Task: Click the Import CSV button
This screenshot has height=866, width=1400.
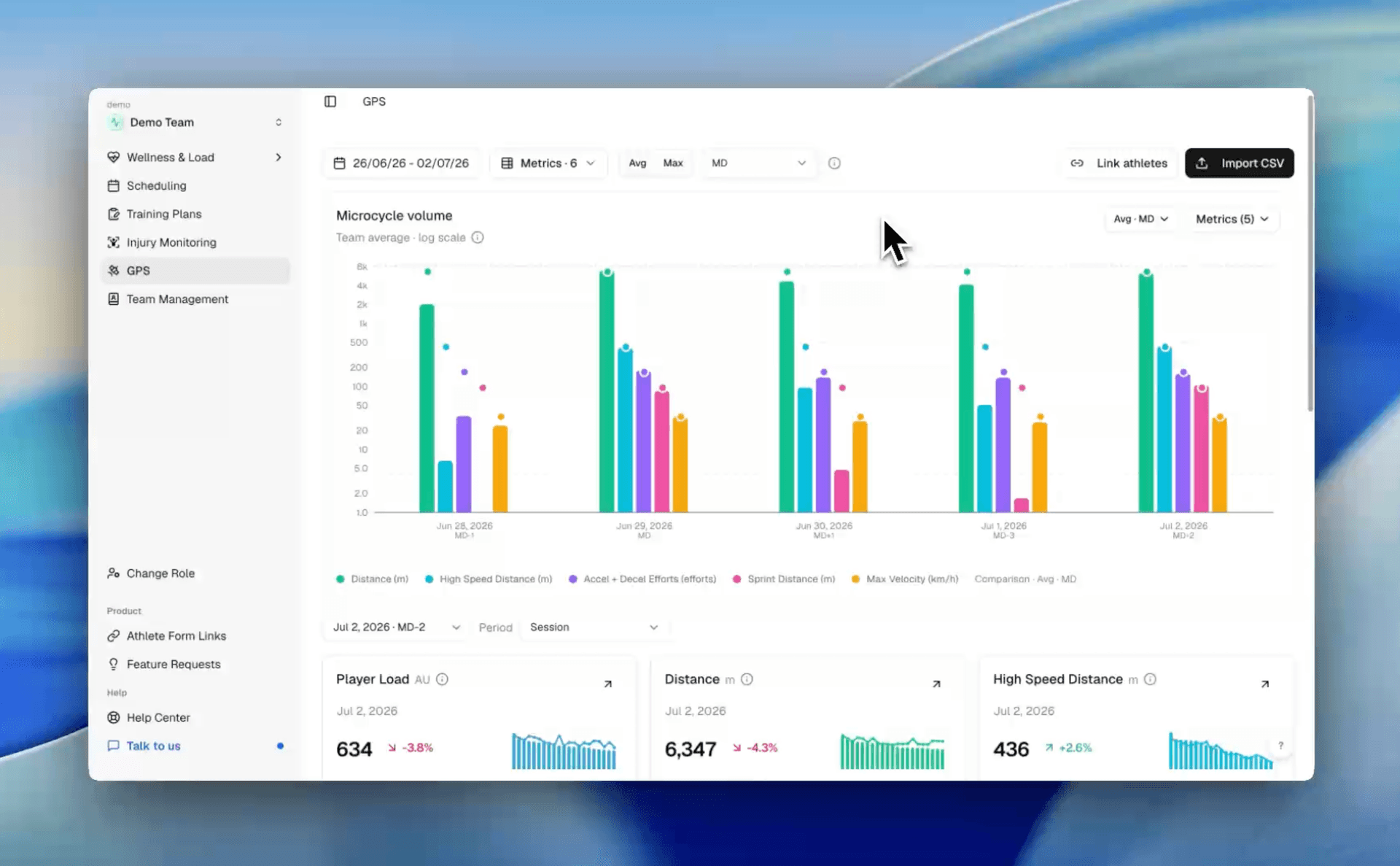Action: point(1240,163)
